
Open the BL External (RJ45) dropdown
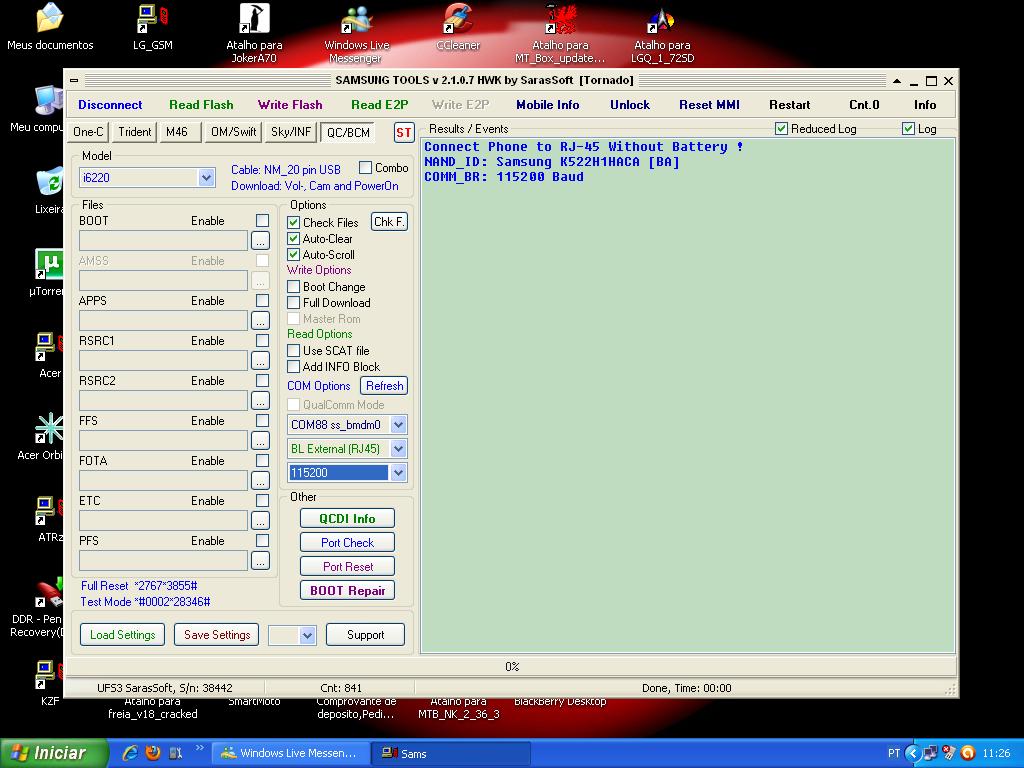[398, 449]
